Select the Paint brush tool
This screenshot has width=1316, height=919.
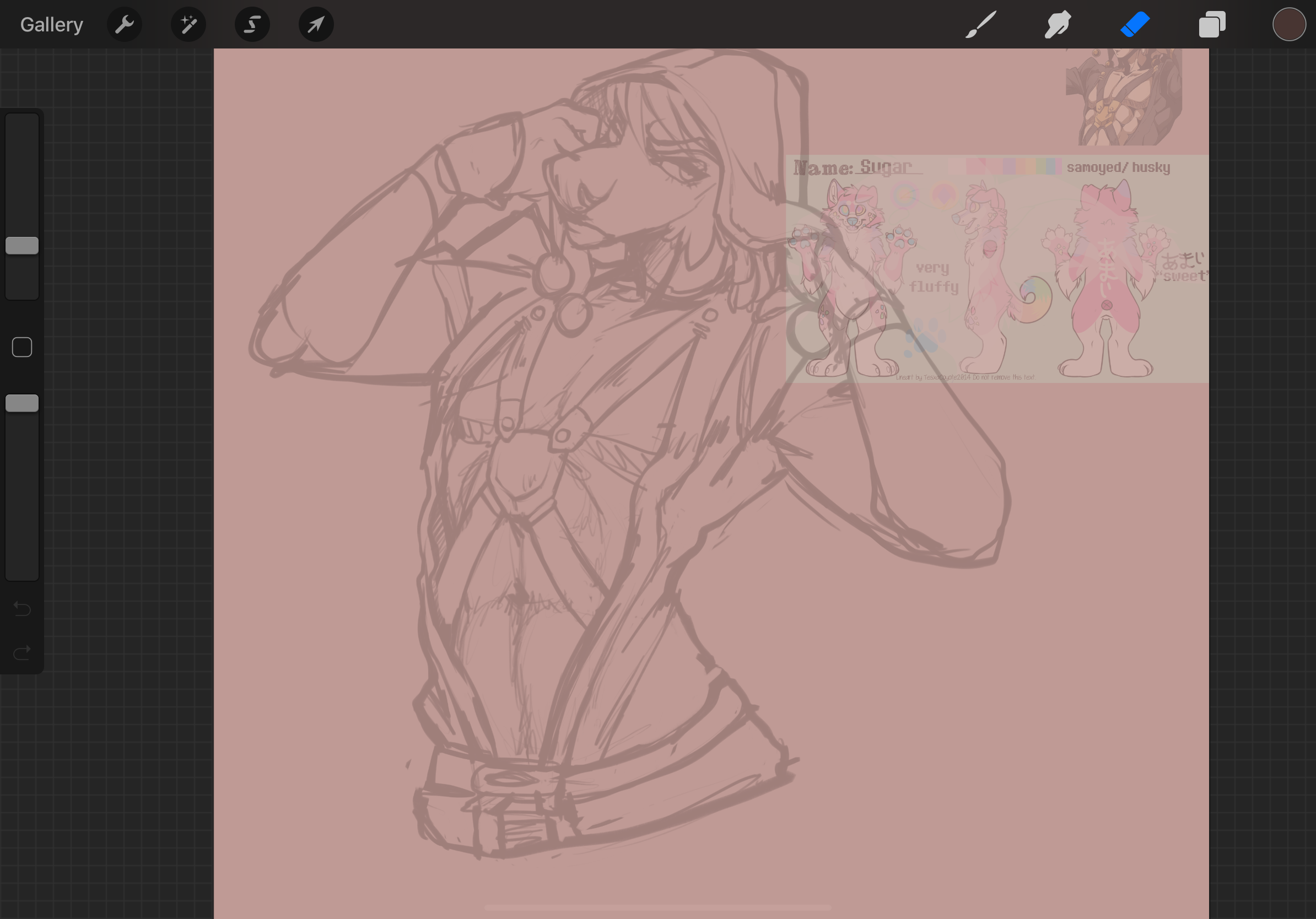click(980, 25)
